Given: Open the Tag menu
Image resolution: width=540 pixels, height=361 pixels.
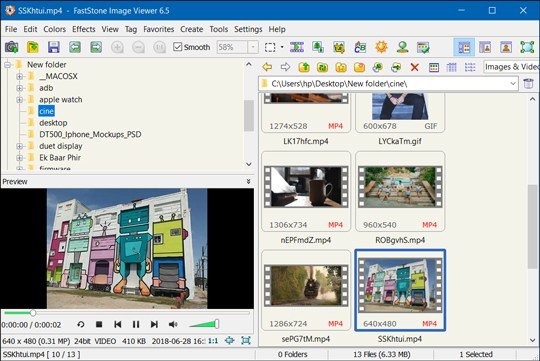Looking at the screenshot, I should coord(131,29).
